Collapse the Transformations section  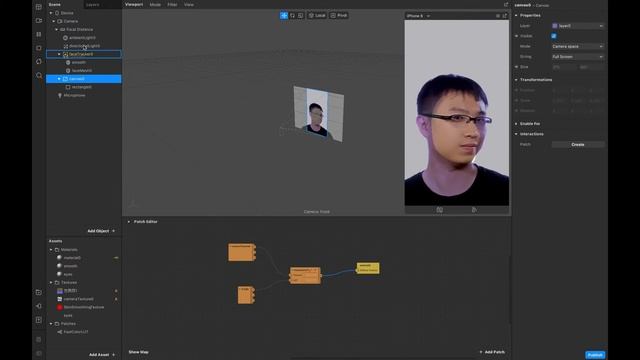(516, 80)
